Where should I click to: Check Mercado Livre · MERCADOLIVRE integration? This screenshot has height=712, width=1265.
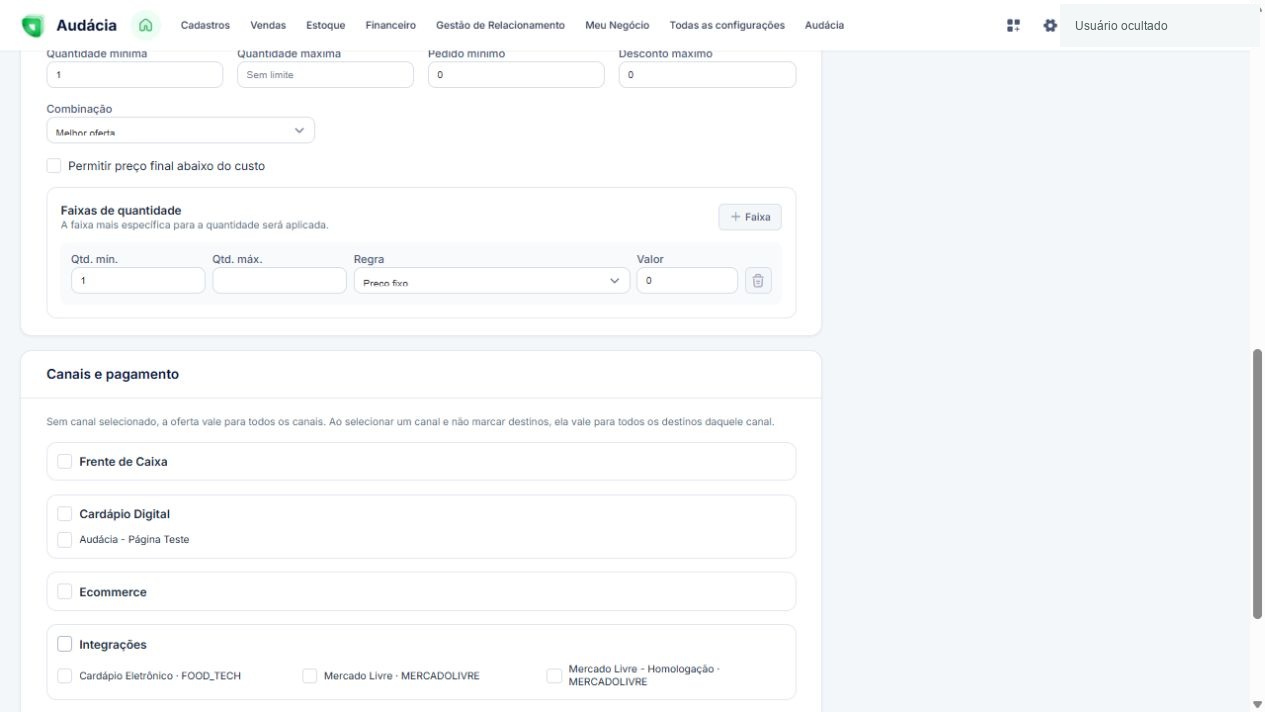coord(310,676)
